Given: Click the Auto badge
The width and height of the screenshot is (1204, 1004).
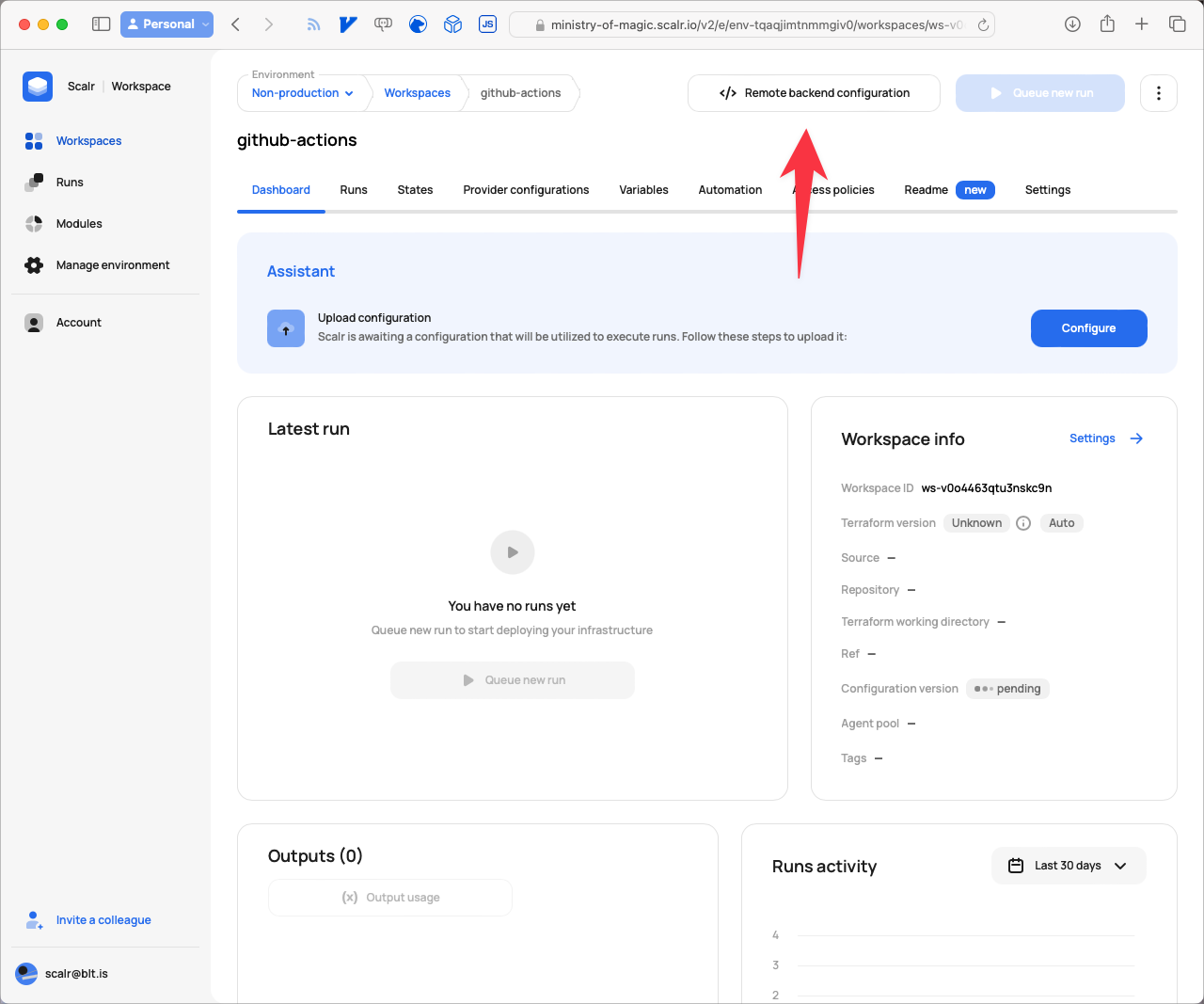Looking at the screenshot, I should (x=1062, y=523).
